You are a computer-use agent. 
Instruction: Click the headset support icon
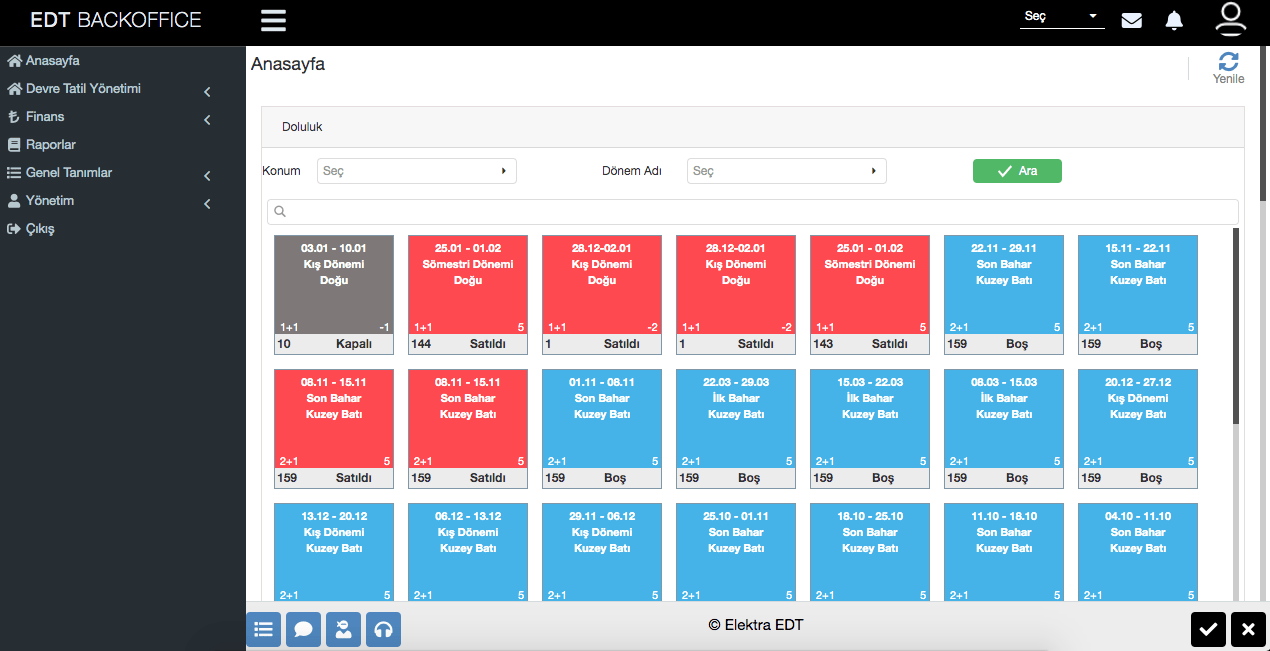pos(383,629)
